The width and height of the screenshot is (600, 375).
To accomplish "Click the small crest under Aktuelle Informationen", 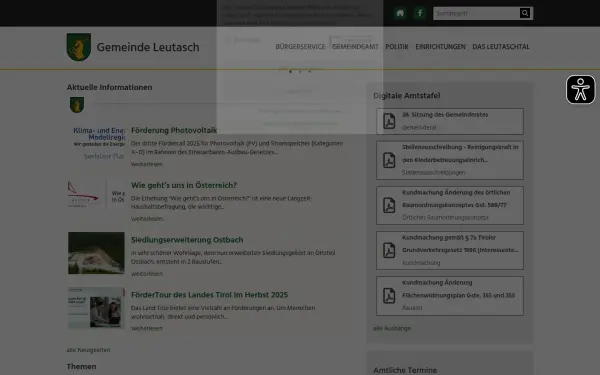I will 77,105.
